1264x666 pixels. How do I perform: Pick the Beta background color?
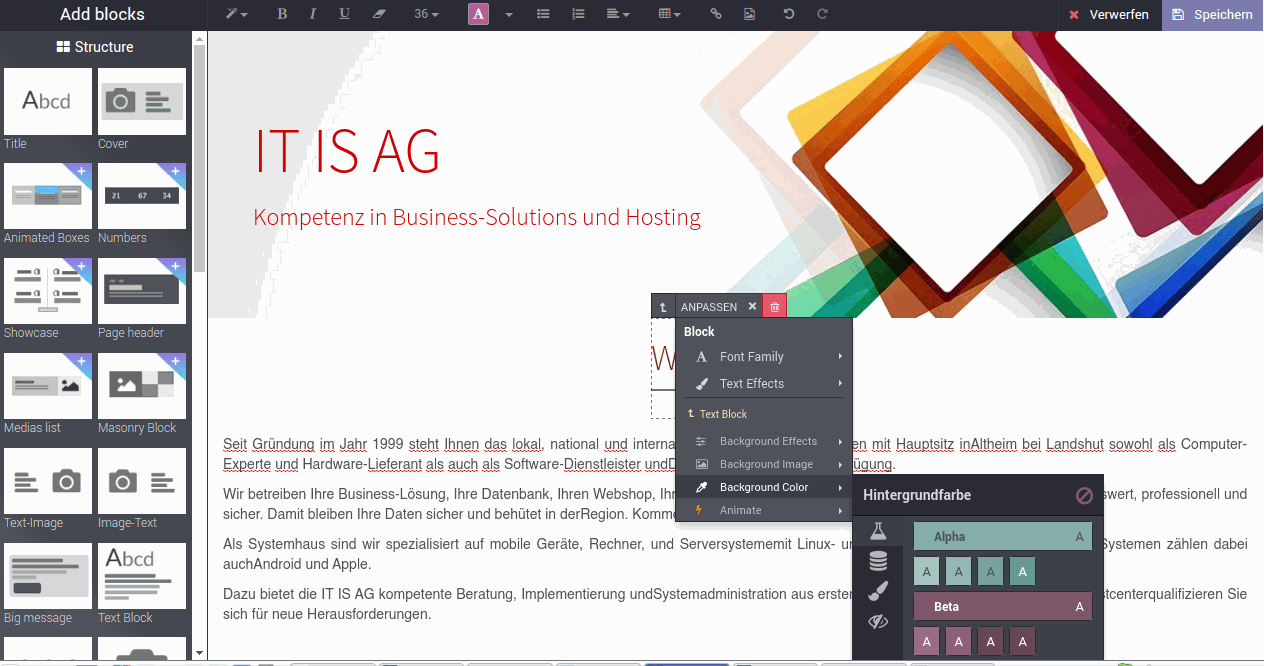pyautogui.click(x=1003, y=606)
